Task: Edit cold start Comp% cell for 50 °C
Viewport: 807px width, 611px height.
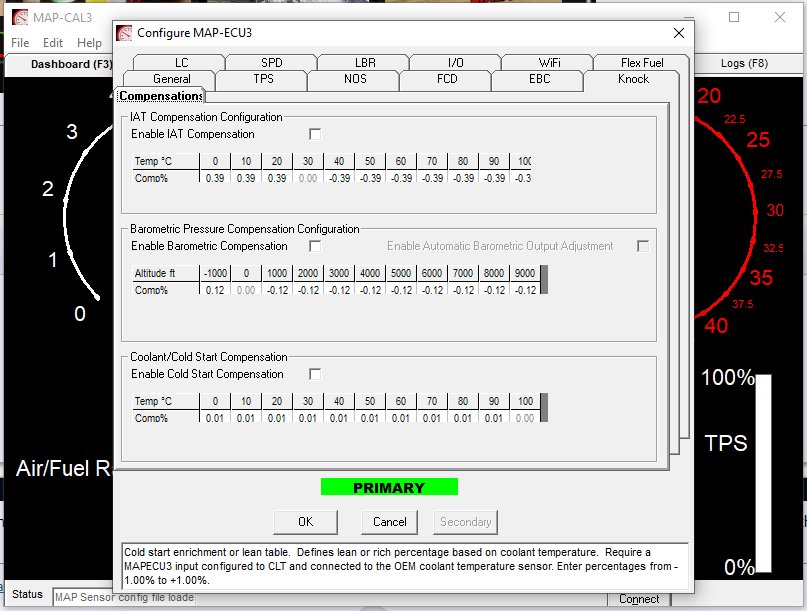Action: [370, 418]
